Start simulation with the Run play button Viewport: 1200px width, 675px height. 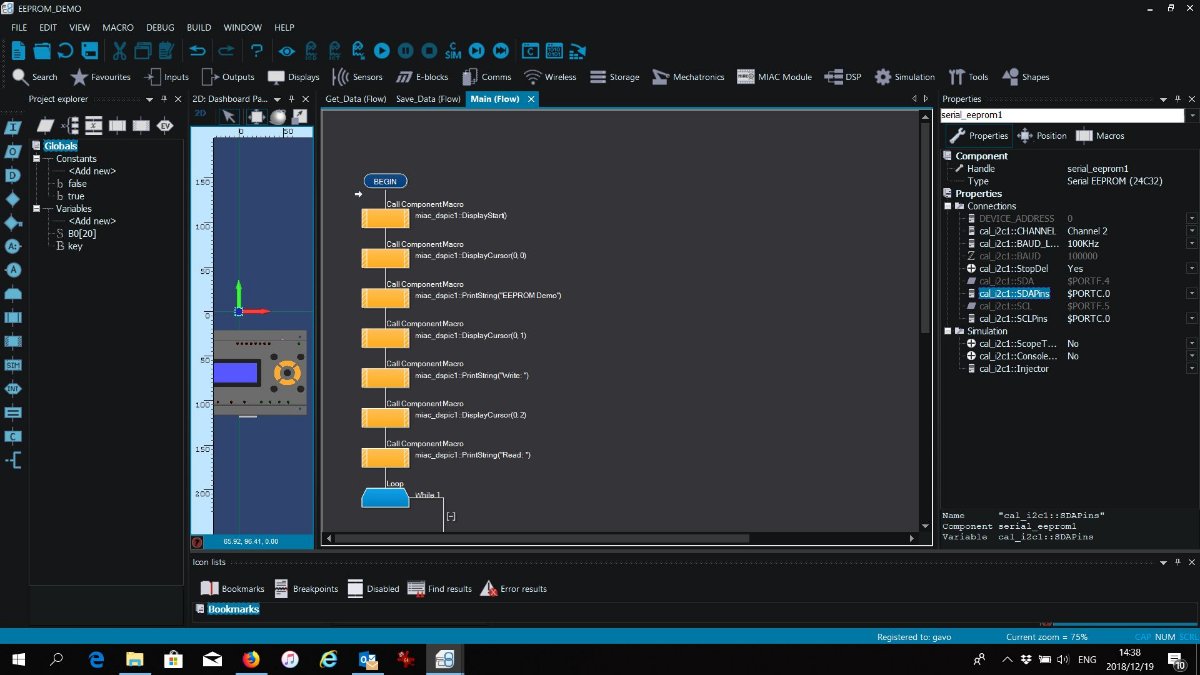[x=381, y=50]
